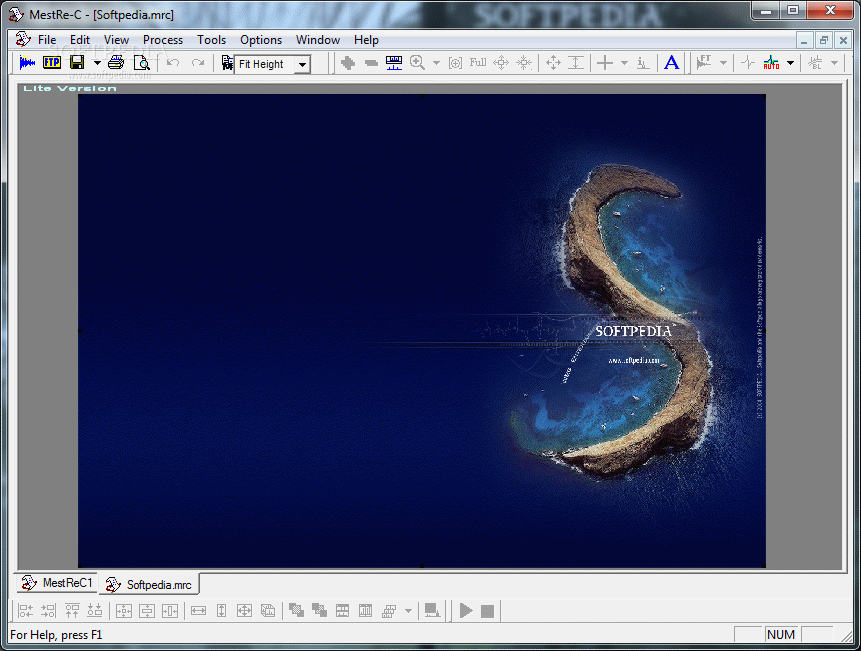861x651 pixels.
Task: Click the printer icon
Action: point(116,63)
